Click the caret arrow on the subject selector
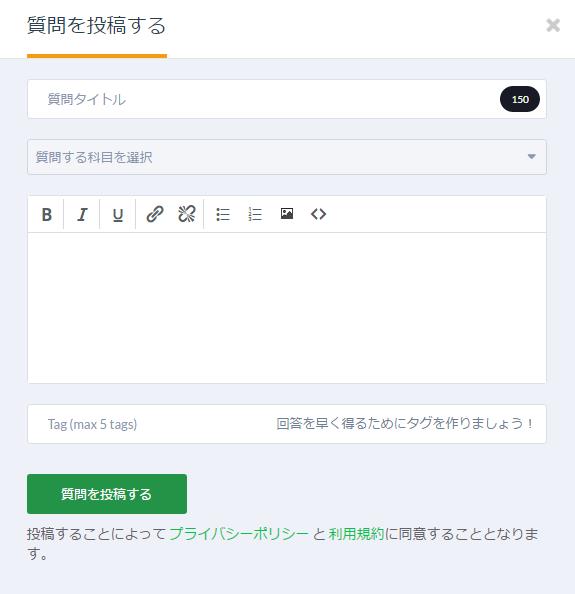Viewport: 575px width, 594px height. (531, 156)
